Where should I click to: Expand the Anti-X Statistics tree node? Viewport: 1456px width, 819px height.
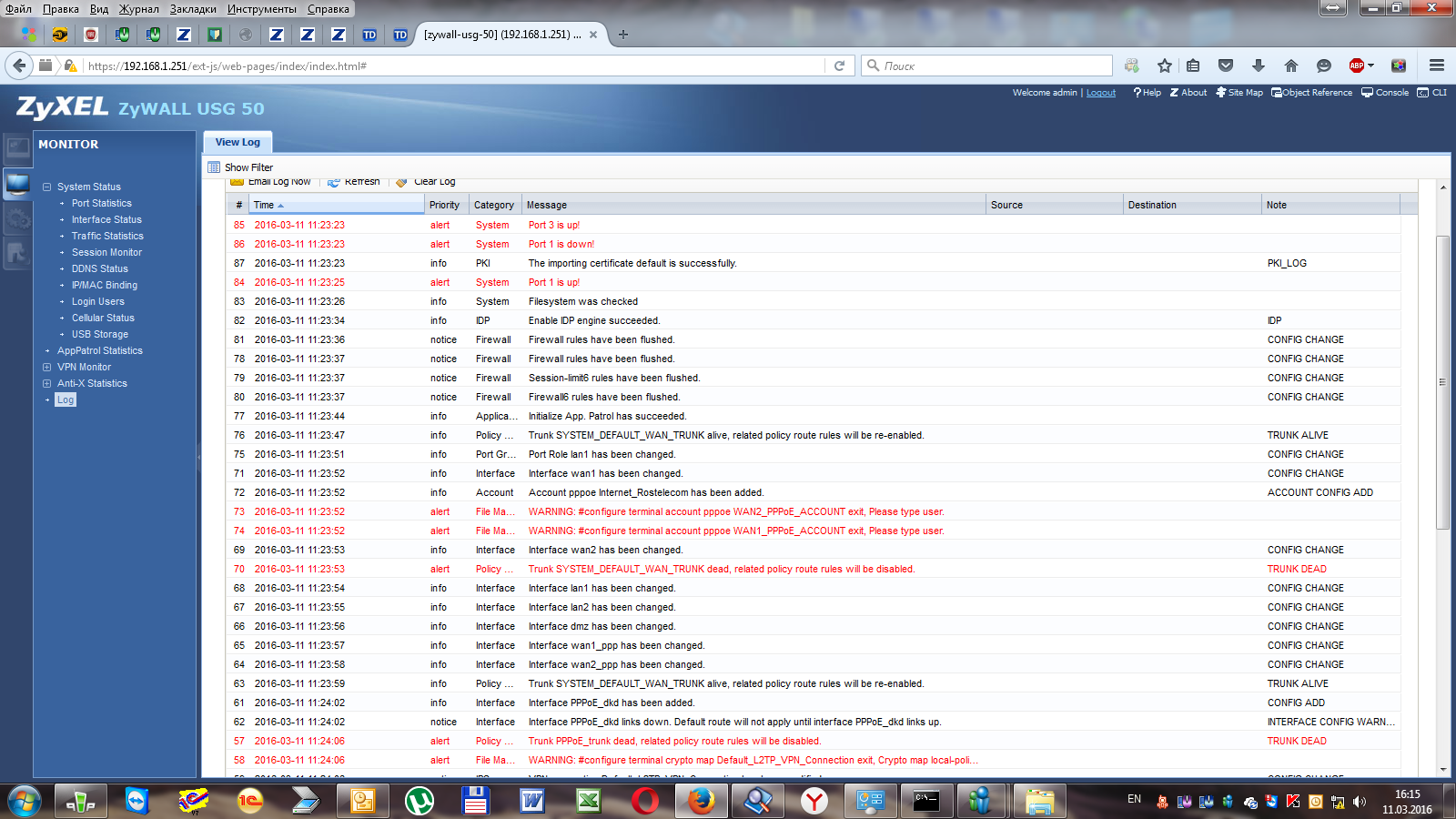click(46, 384)
